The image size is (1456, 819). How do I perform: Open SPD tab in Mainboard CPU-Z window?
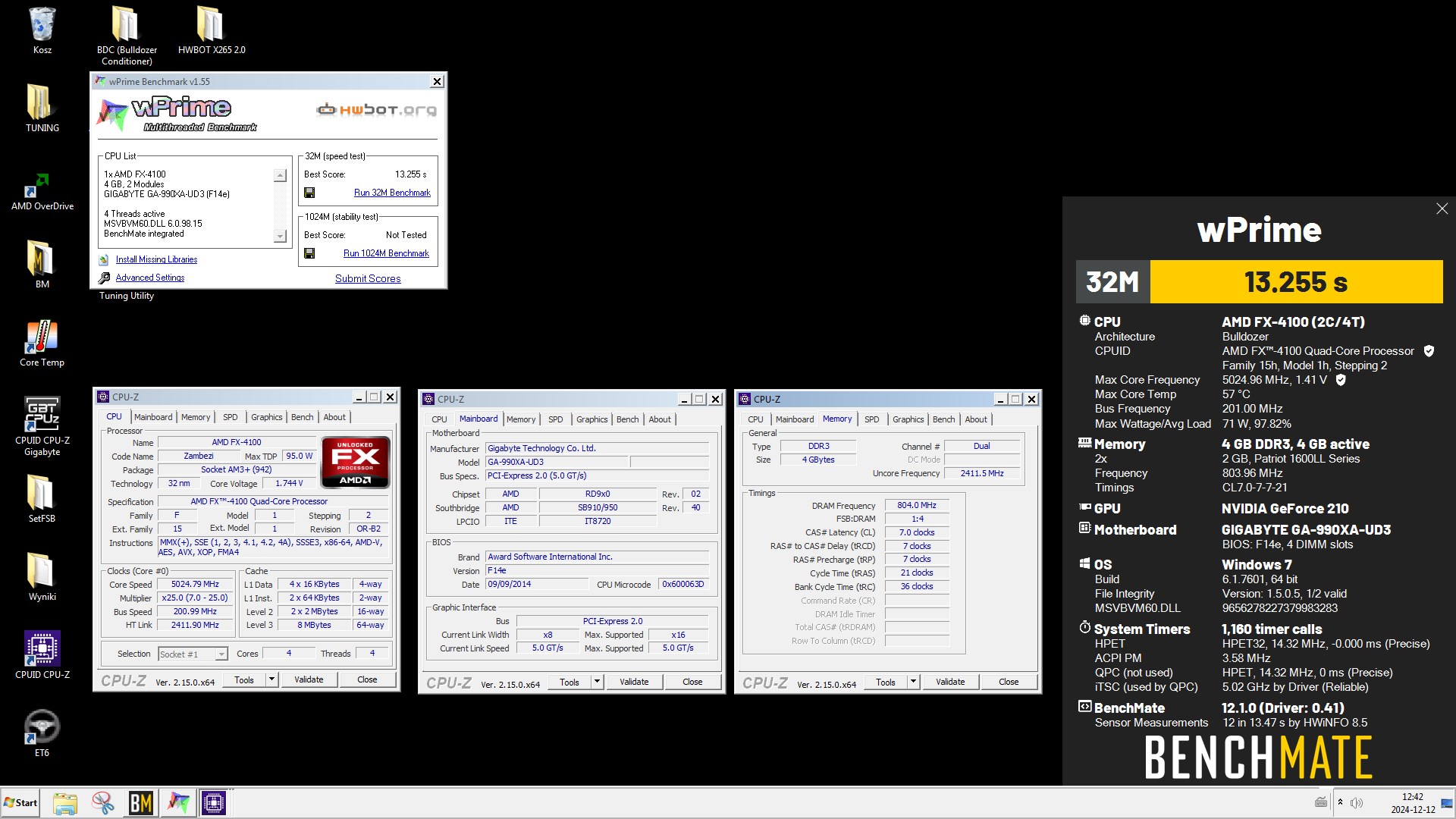point(556,419)
